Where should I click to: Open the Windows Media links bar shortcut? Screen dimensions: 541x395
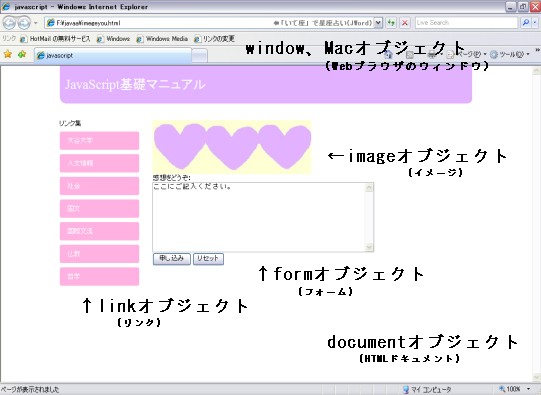click(x=163, y=39)
